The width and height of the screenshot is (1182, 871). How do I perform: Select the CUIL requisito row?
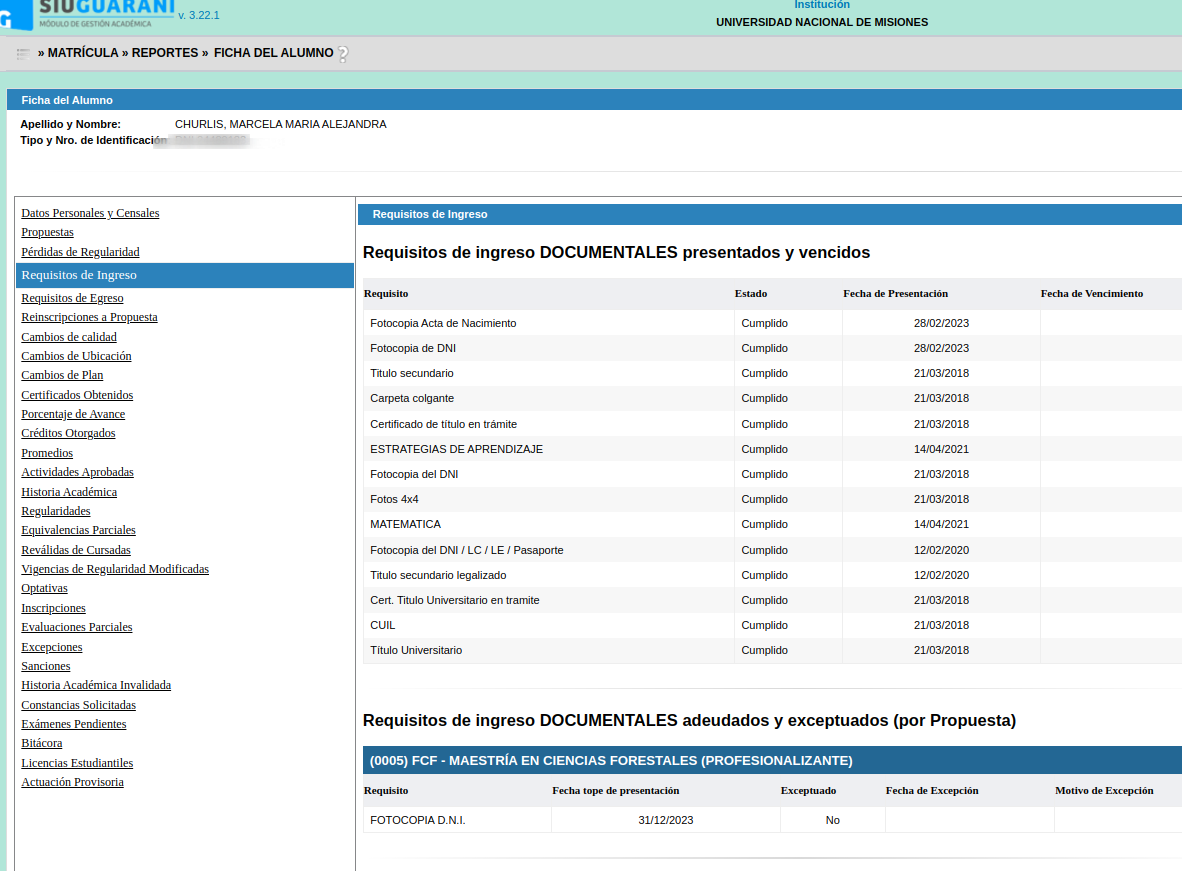tap(773, 625)
